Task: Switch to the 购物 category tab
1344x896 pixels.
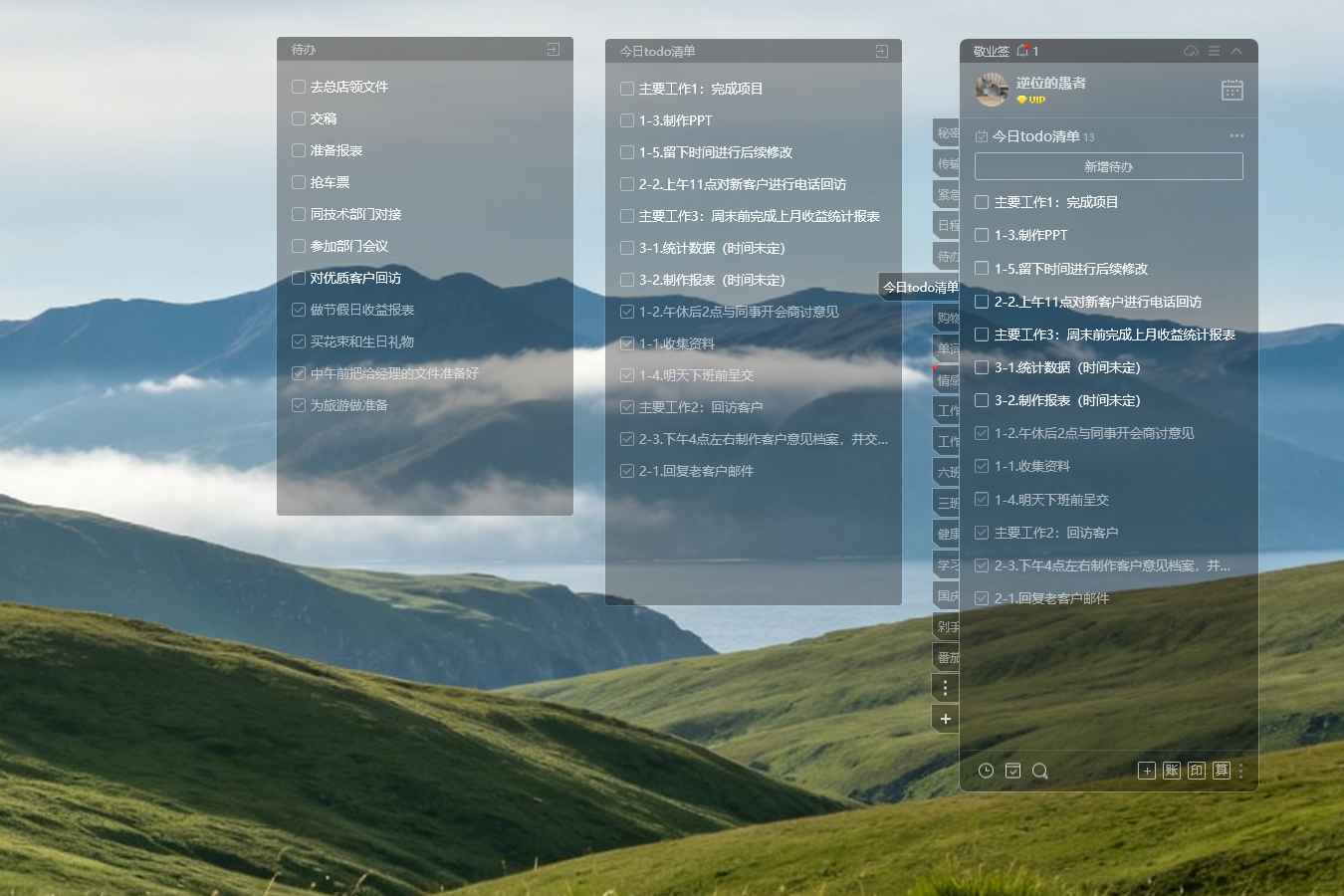Action: (x=947, y=319)
